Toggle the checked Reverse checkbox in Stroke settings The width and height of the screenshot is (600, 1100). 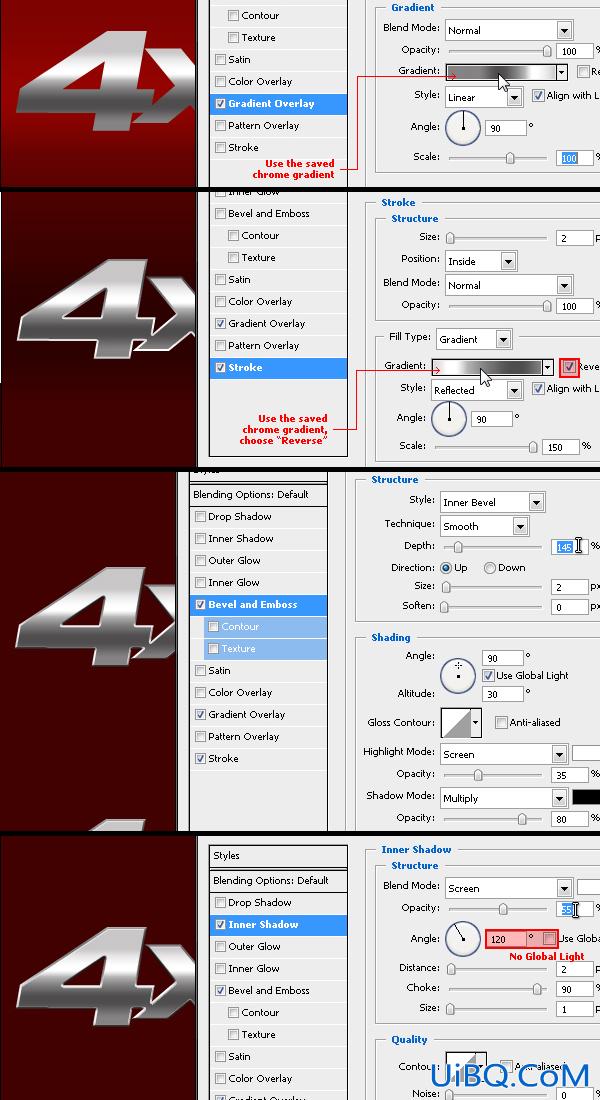569,367
